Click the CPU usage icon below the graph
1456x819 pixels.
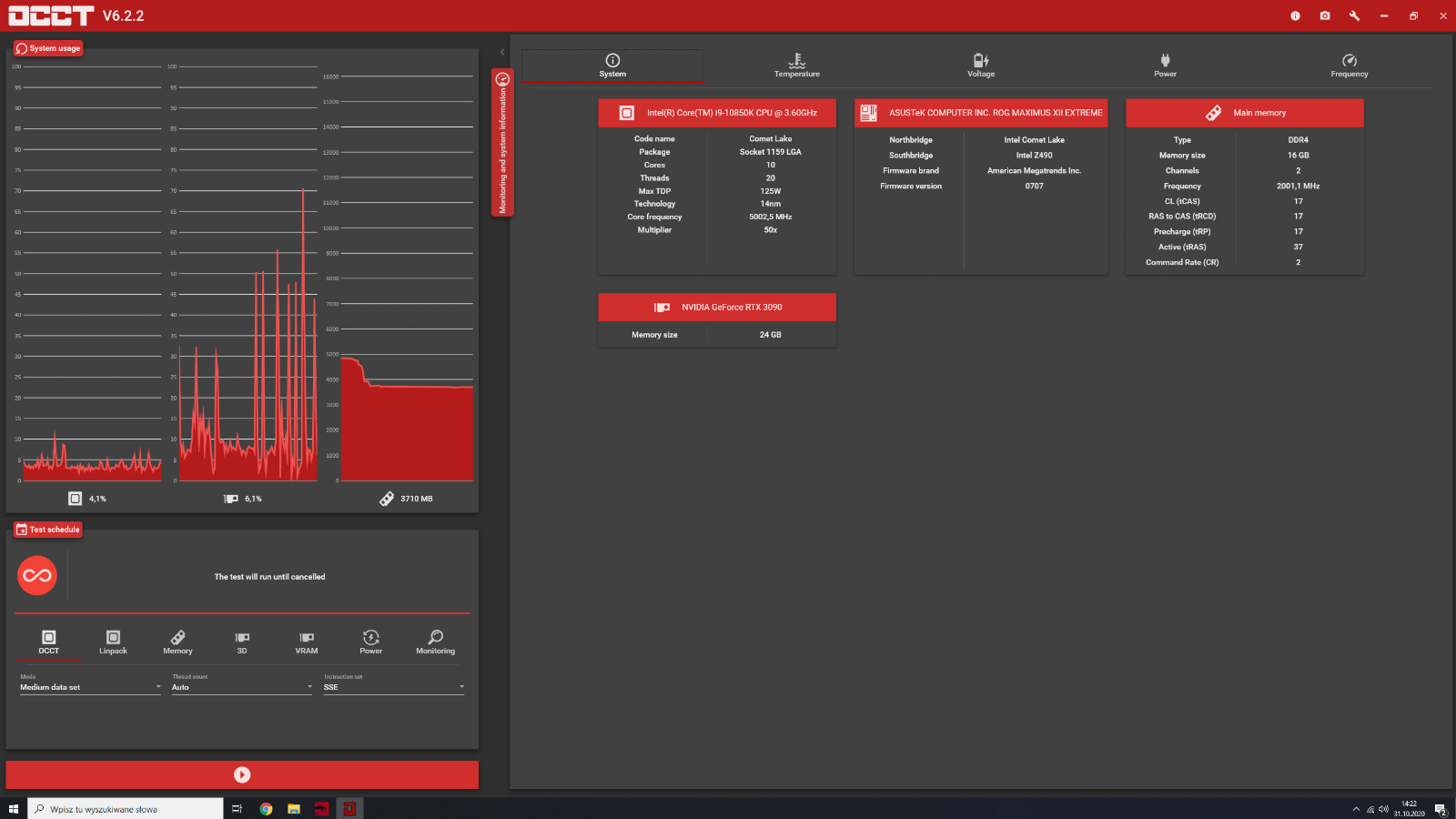[x=75, y=499]
